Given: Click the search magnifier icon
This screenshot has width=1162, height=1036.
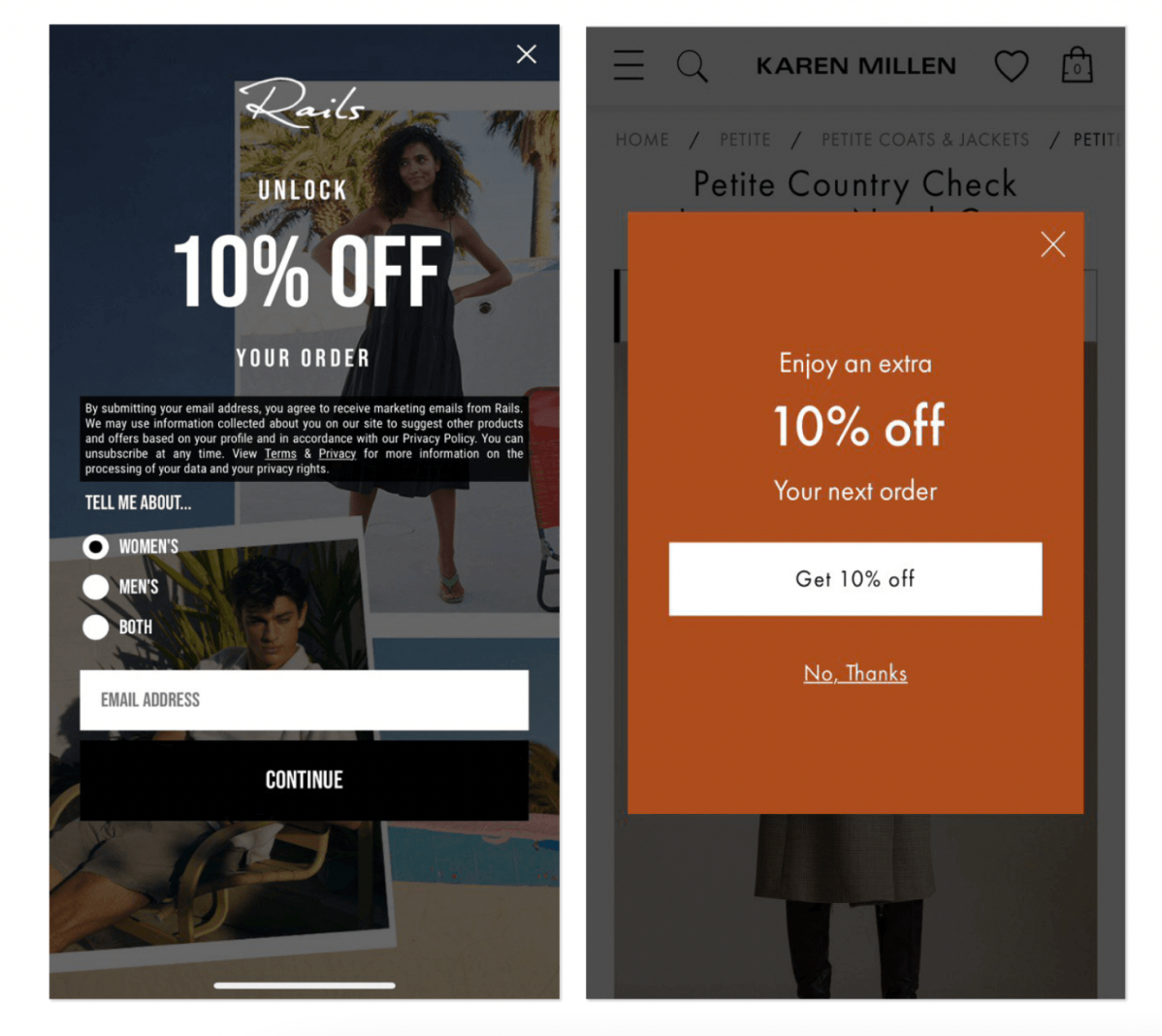Looking at the screenshot, I should coord(693,66).
